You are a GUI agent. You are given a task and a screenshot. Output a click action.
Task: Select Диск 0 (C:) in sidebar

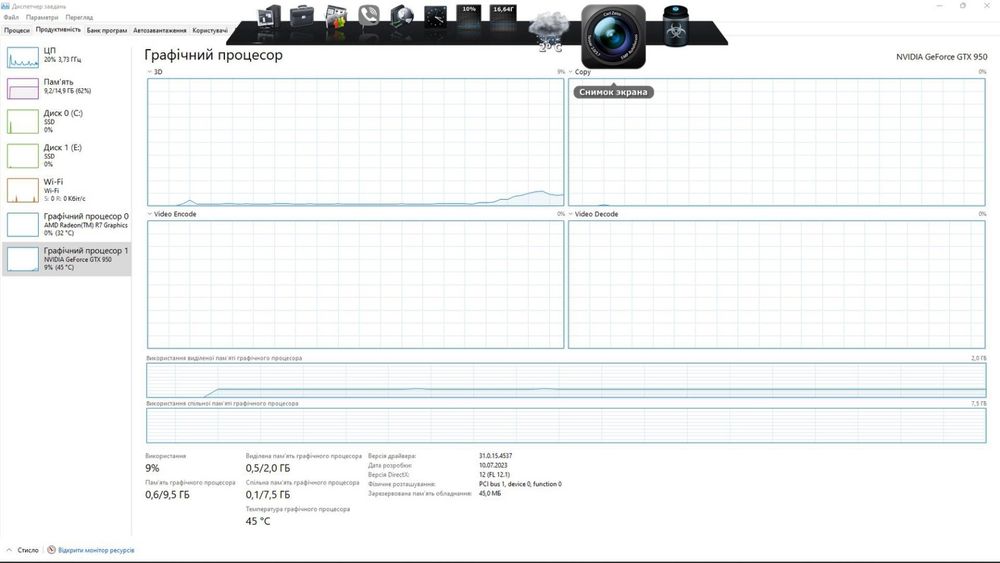pyautogui.click(x=66, y=121)
